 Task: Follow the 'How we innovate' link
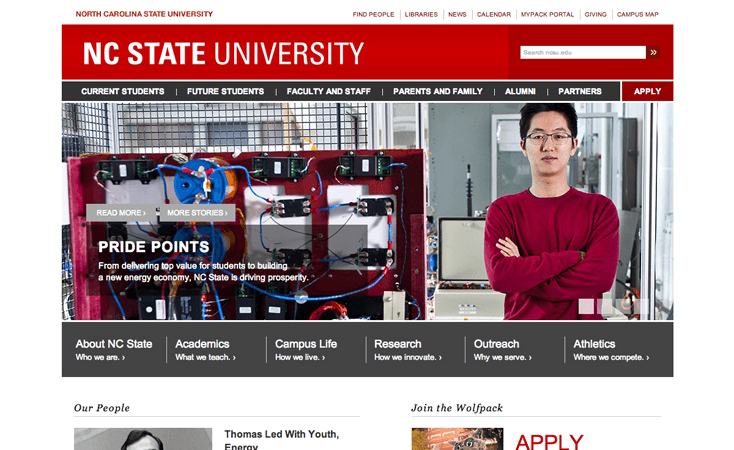point(408,357)
